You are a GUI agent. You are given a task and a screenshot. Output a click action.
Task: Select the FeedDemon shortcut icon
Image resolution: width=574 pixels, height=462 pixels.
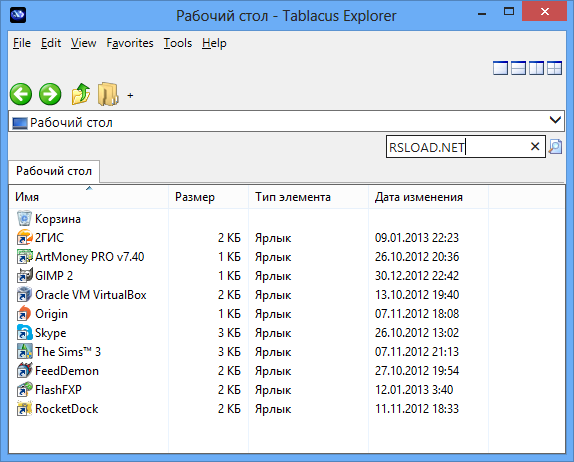click(24, 370)
